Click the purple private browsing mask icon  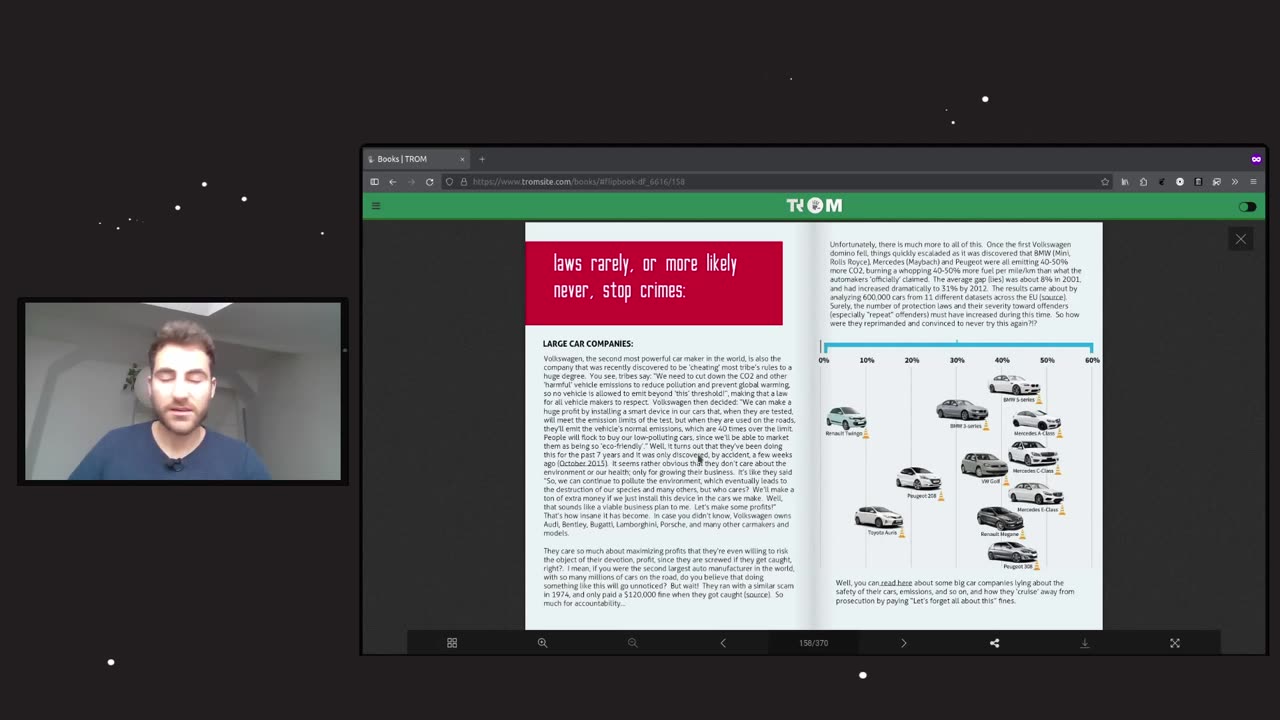pyautogui.click(x=1256, y=159)
